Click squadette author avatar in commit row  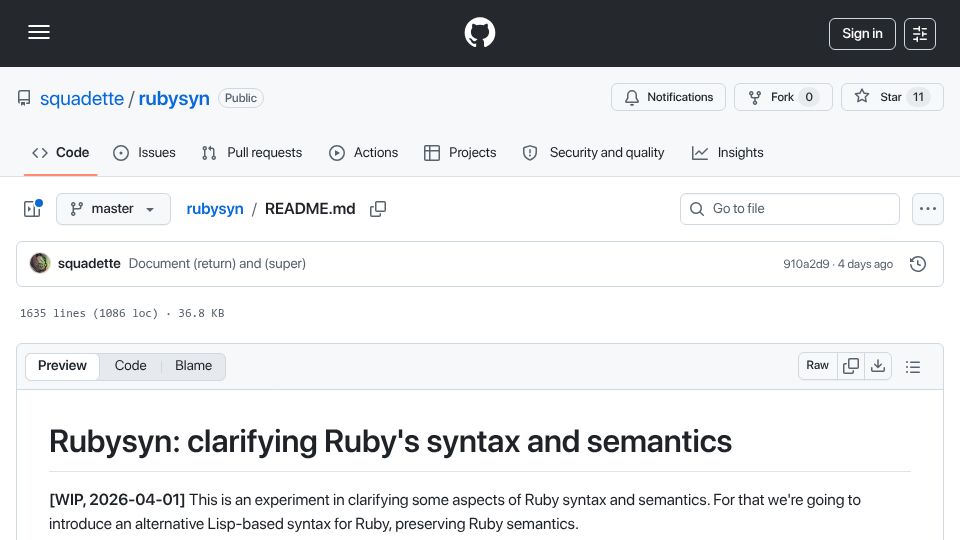[x=40, y=263]
